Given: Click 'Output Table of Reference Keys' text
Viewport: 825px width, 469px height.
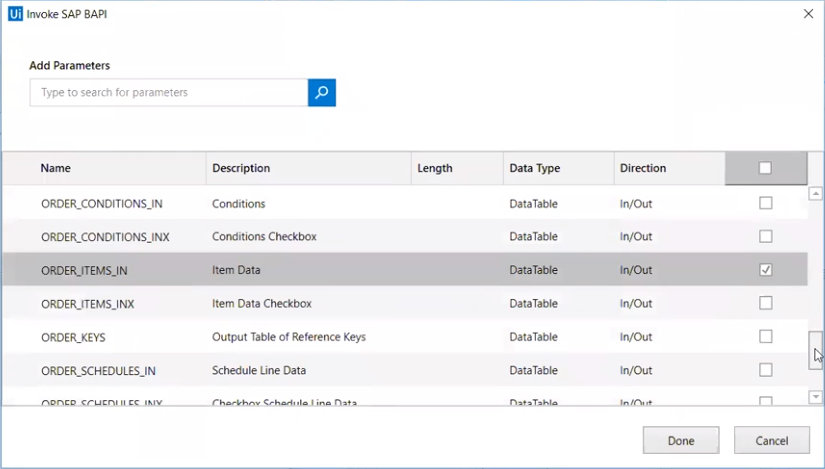Looking at the screenshot, I should [289, 337].
